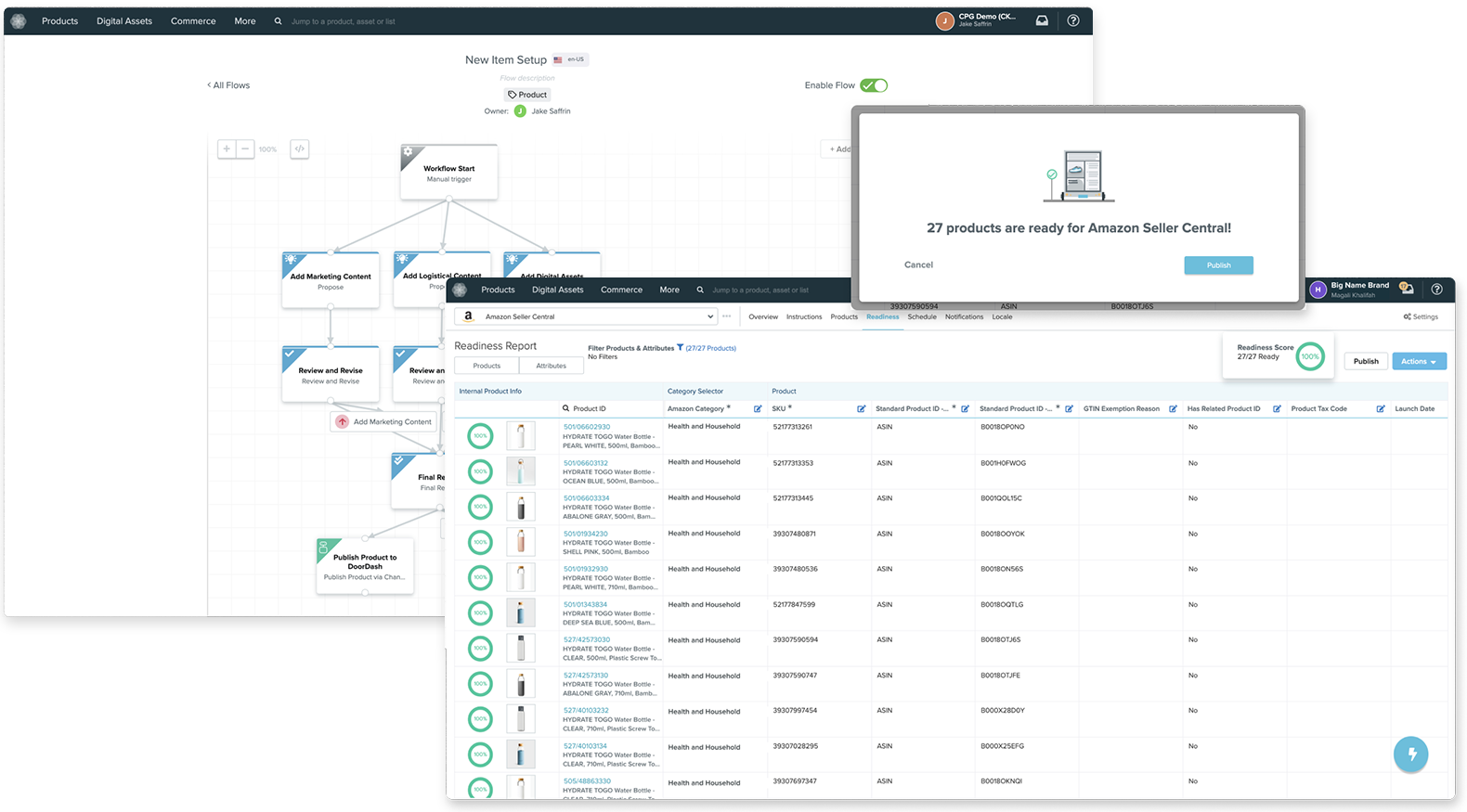This screenshot has height=812, width=1467.
Task: Click the Product tag under New Item Setup
Action: pos(527,95)
